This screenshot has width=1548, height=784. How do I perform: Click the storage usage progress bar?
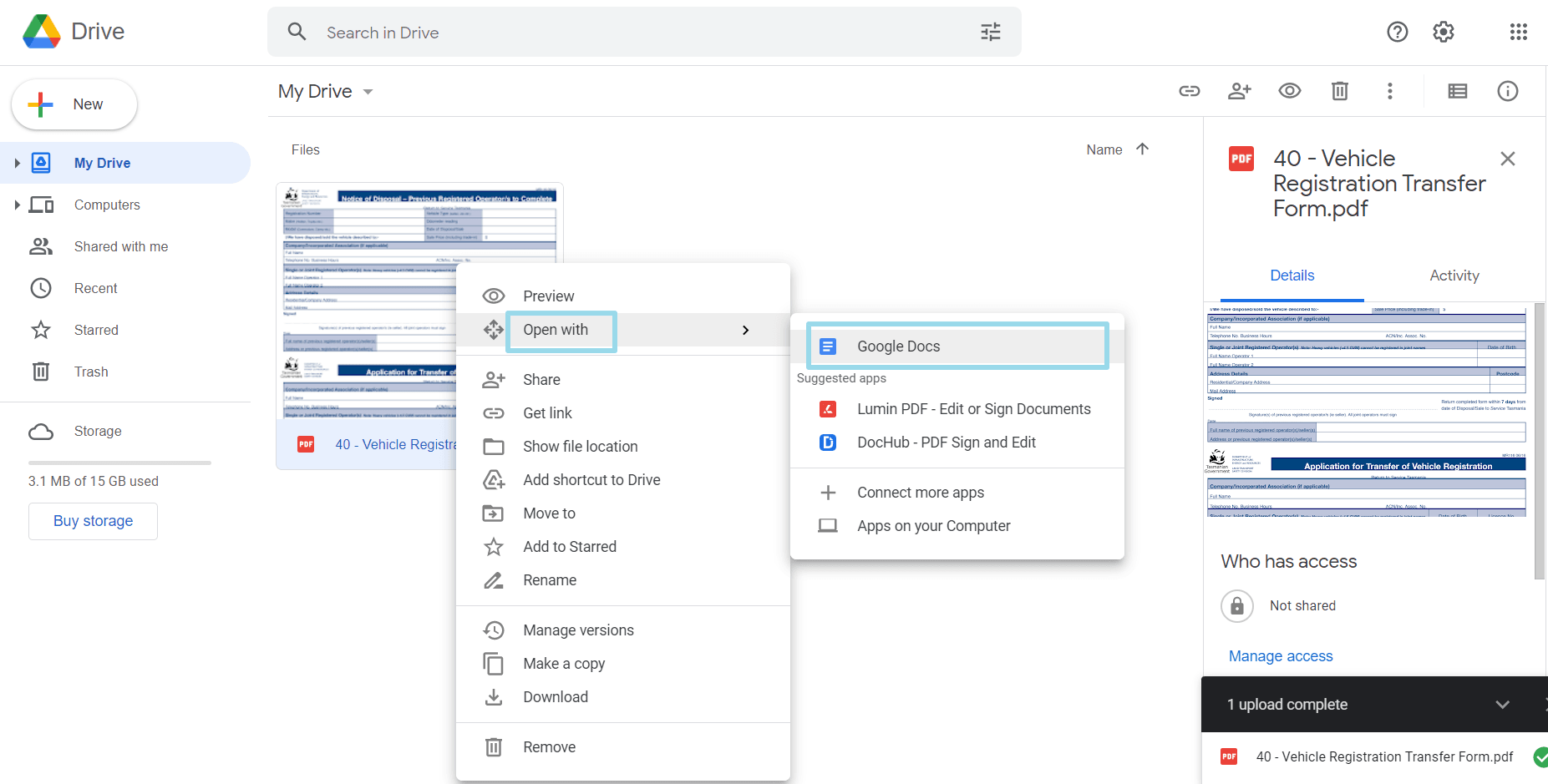[x=119, y=463]
